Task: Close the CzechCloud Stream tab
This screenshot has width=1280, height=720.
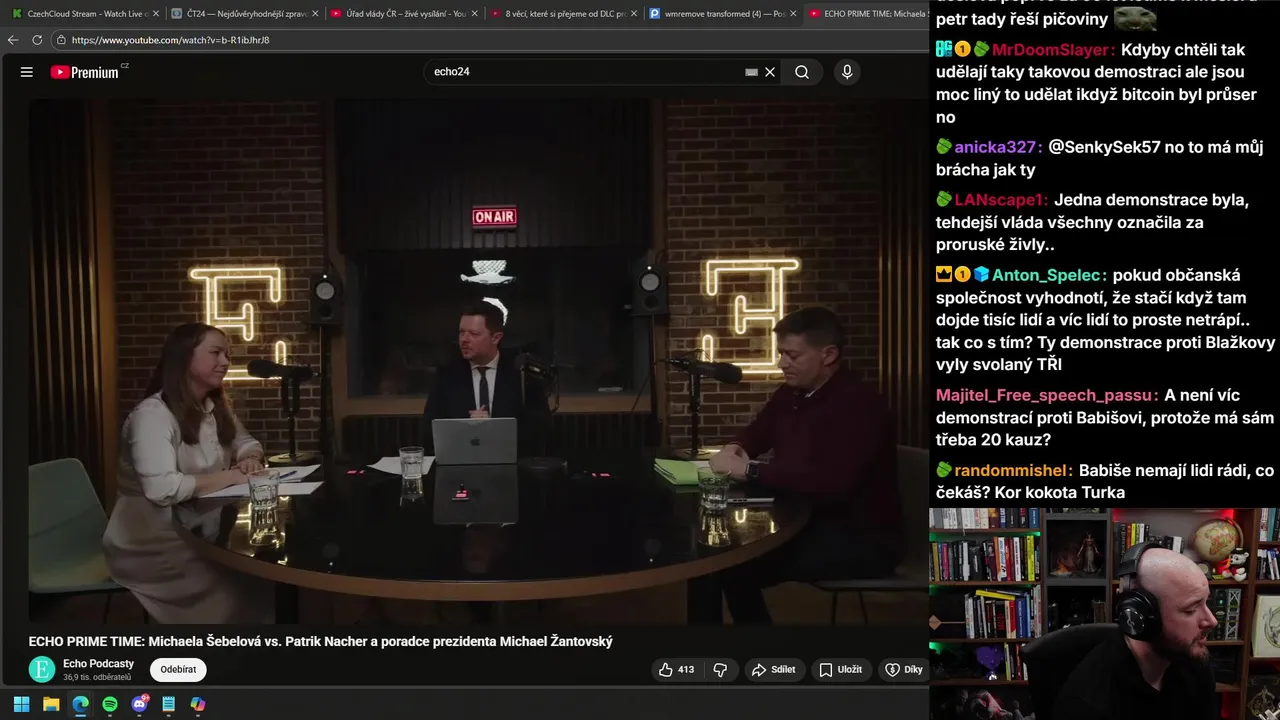Action: point(155,14)
